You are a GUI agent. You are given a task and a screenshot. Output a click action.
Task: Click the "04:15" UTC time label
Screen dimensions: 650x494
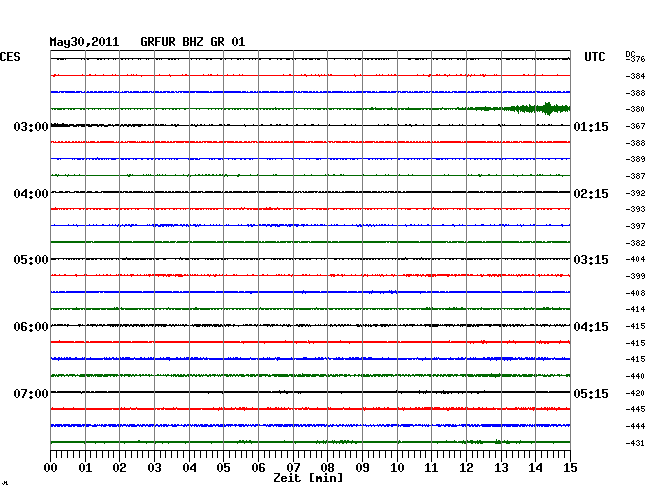click(591, 327)
